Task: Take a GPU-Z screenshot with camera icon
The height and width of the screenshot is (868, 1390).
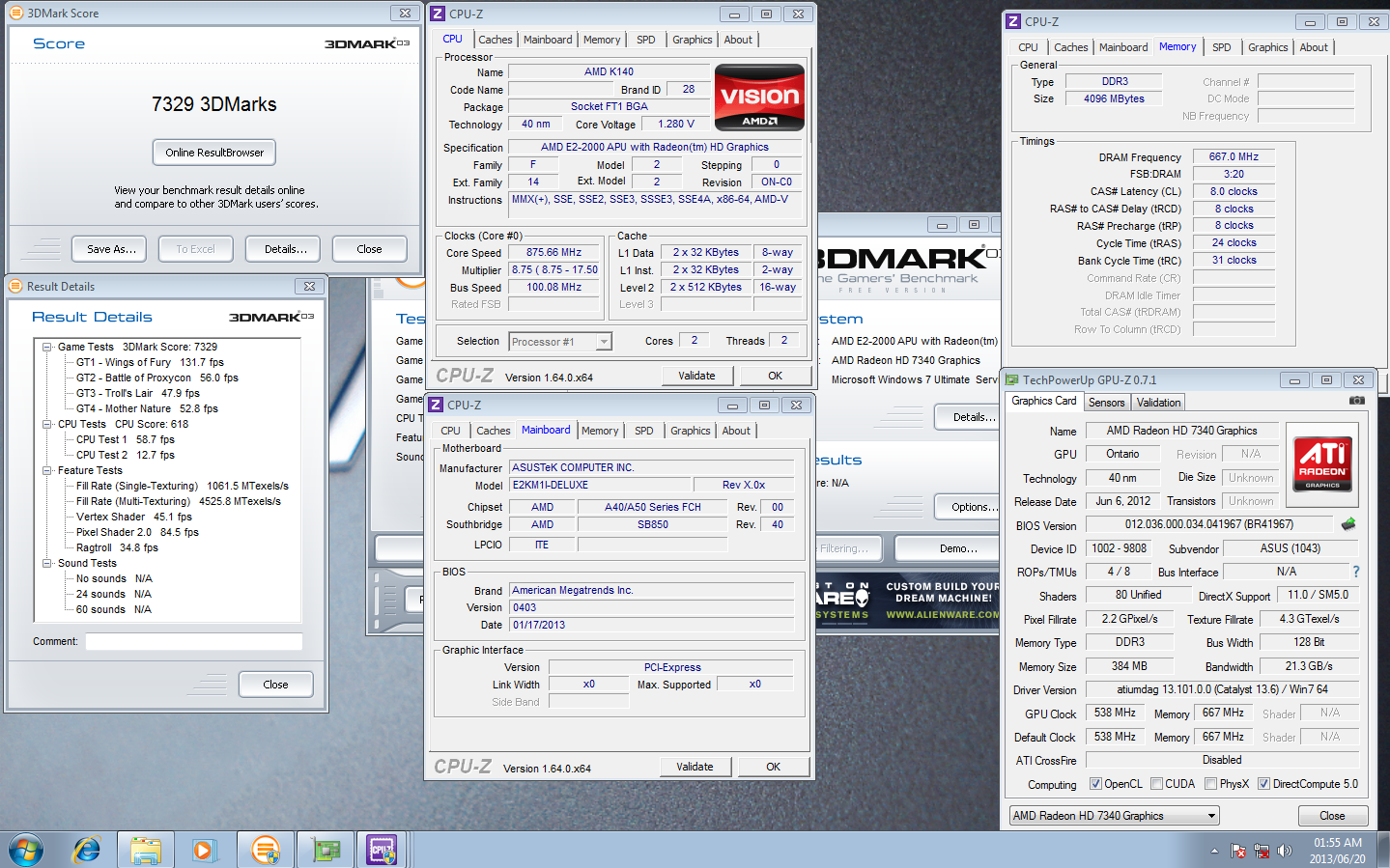Action: pyautogui.click(x=1357, y=401)
